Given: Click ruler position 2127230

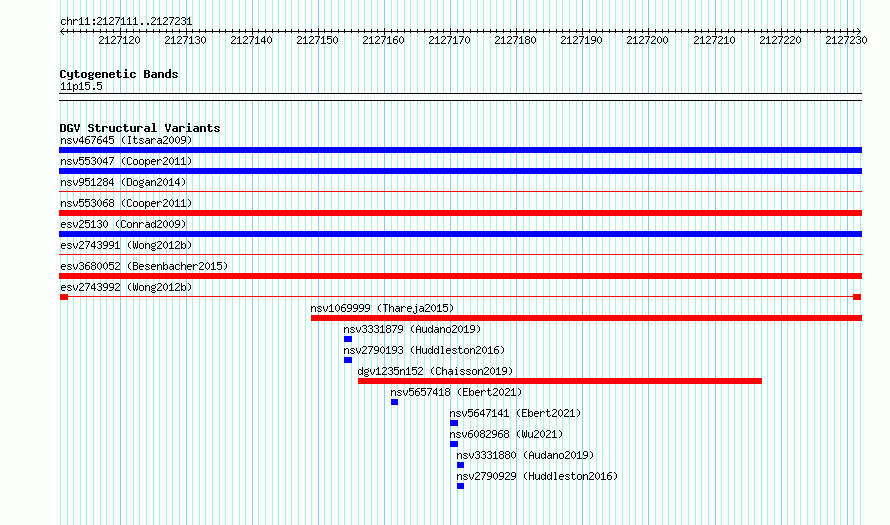Looking at the screenshot, I should [x=846, y=40].
